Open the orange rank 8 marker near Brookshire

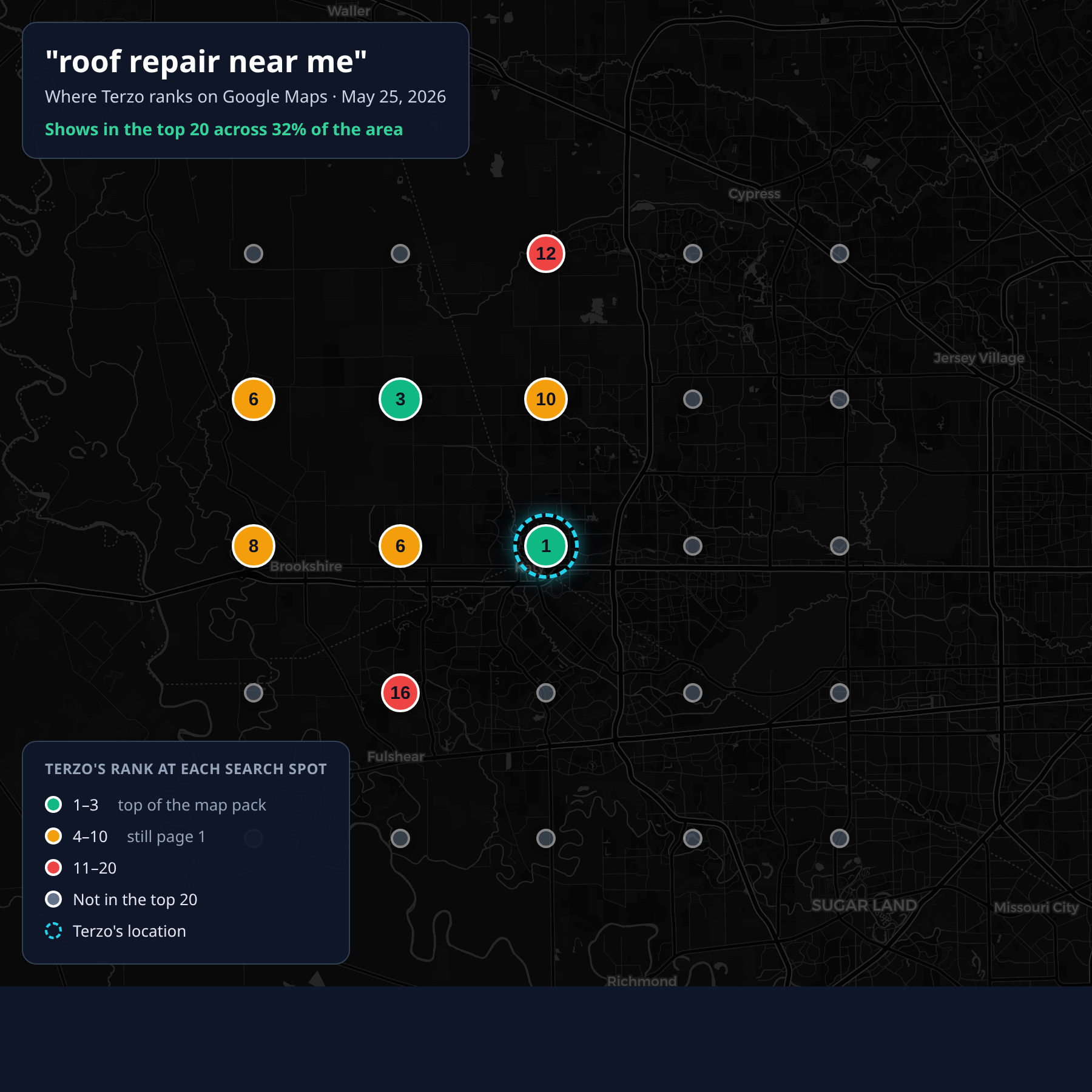coord(254,546)
